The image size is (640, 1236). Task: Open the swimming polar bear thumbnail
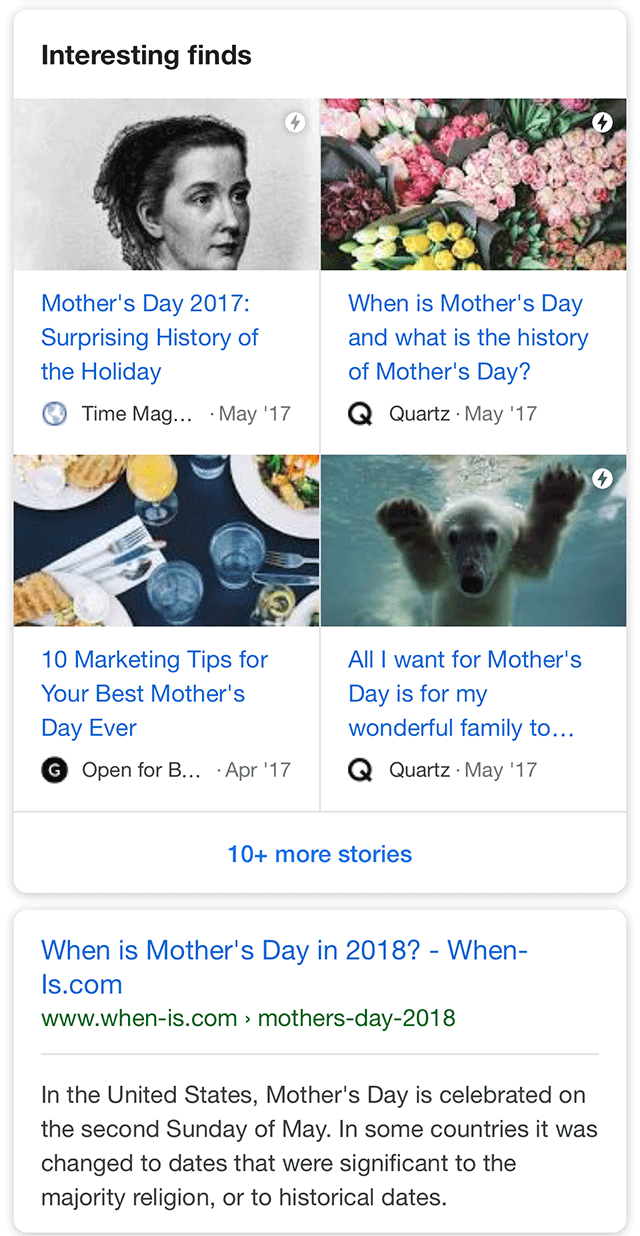473,541
